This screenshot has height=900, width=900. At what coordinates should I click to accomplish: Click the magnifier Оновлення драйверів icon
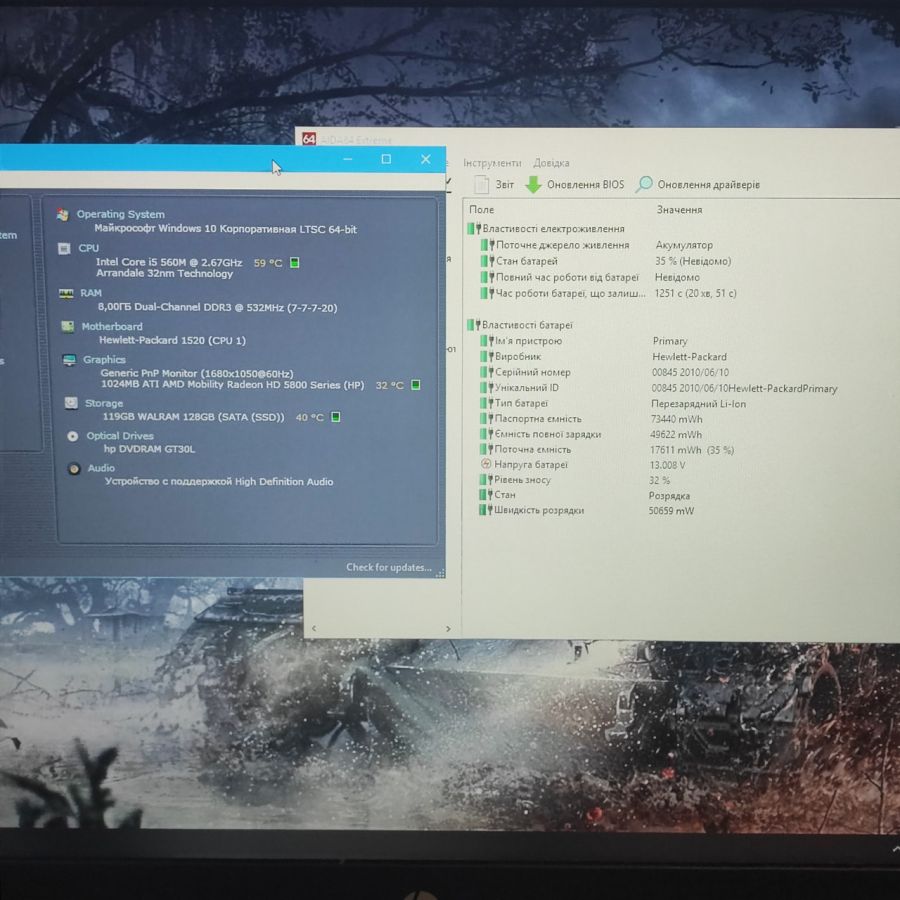tap(644, 184)
